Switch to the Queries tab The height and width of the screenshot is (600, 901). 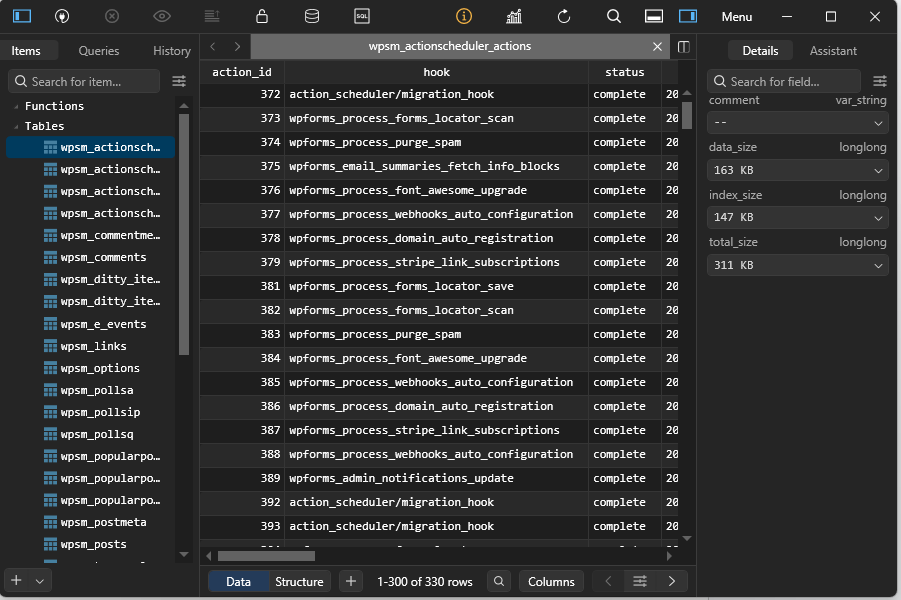point(99,51)
